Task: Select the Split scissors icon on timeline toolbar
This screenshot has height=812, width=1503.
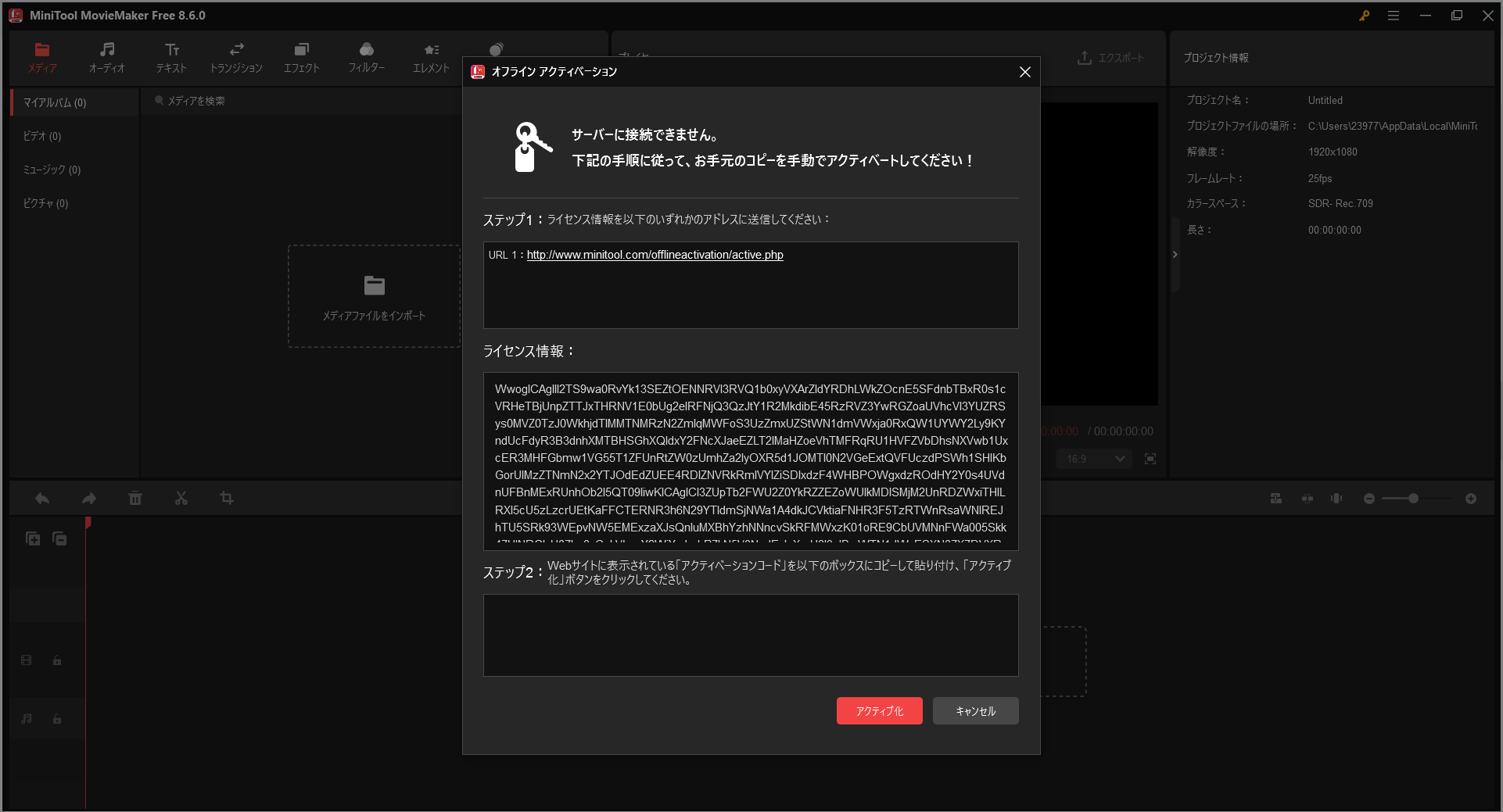Action: [x=181, y=498]
